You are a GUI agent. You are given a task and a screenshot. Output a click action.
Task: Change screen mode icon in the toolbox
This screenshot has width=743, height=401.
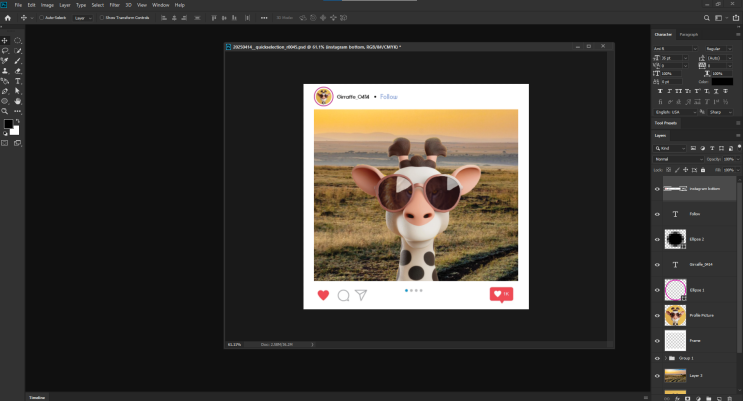click(18, 143)
